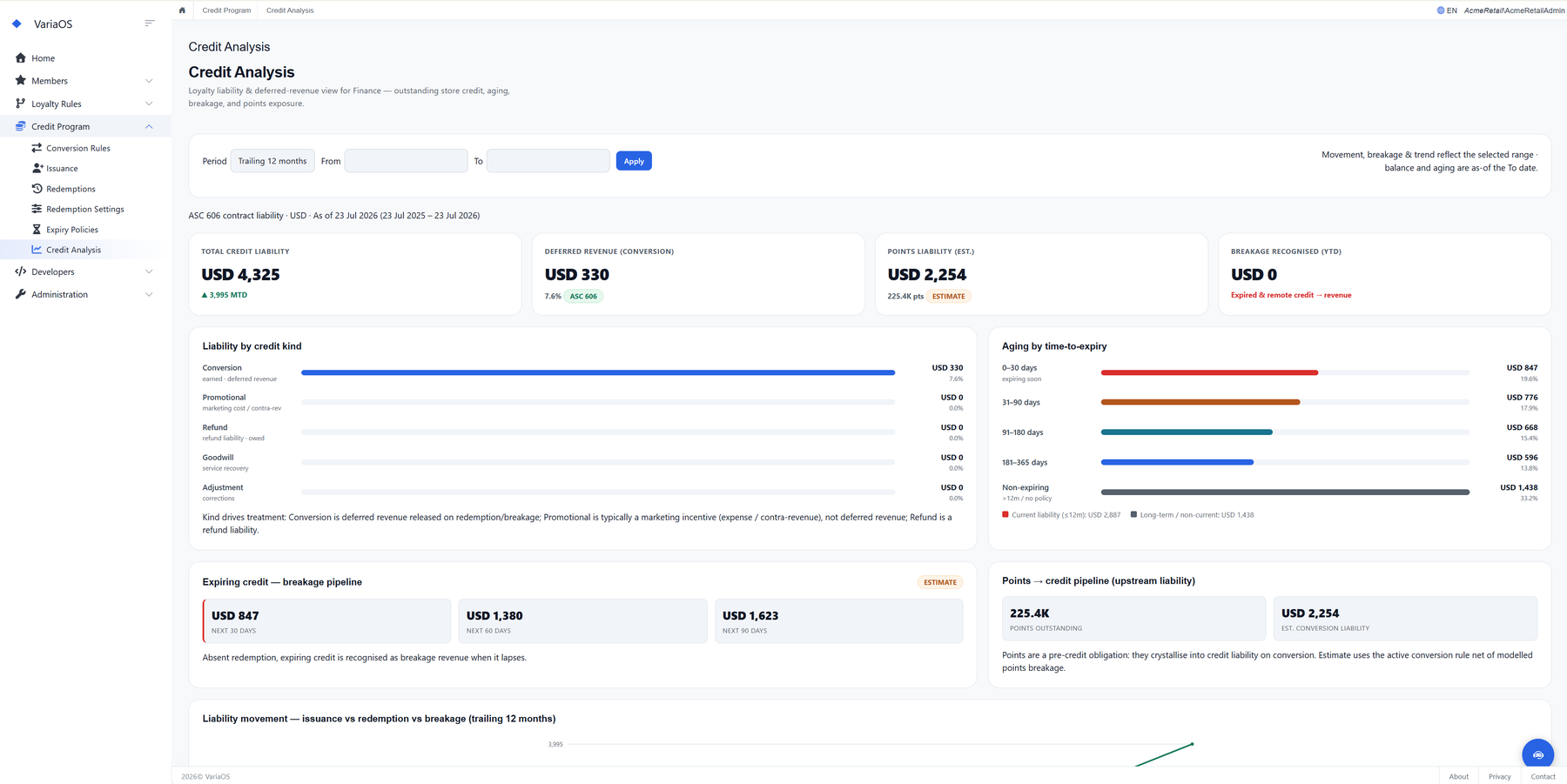
Task: Click the Home house icon in sidebar
Action: point(21,57)
